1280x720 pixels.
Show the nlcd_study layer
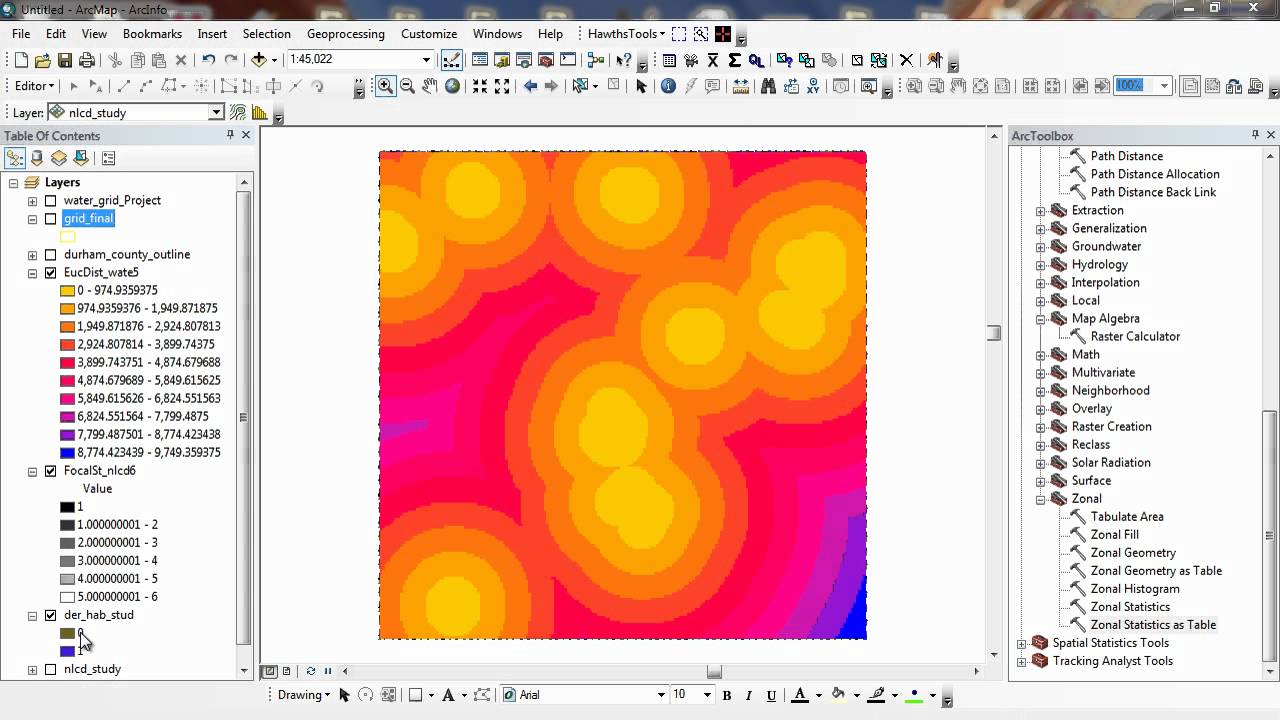51,669
